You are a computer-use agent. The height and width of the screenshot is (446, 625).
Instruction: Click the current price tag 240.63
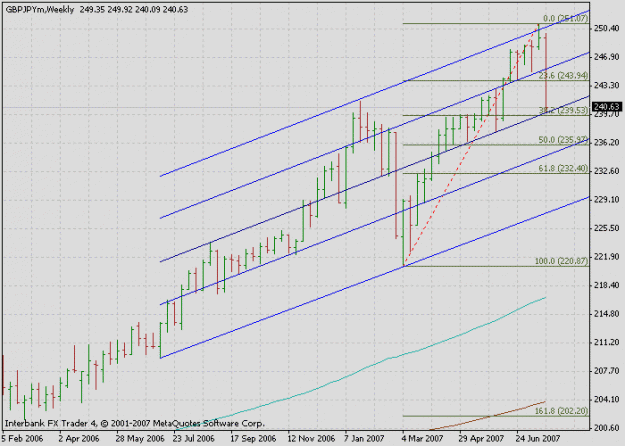[607, 107]
